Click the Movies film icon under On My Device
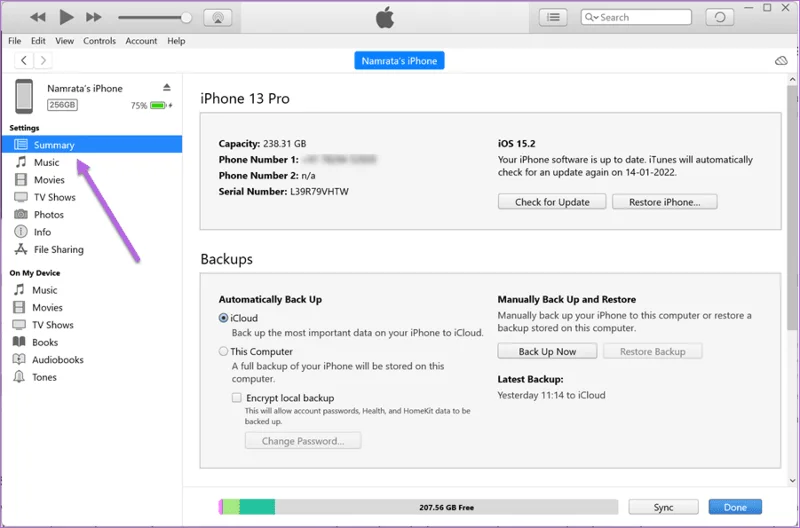Screen dimensions: 800x528 coord(19,307)
